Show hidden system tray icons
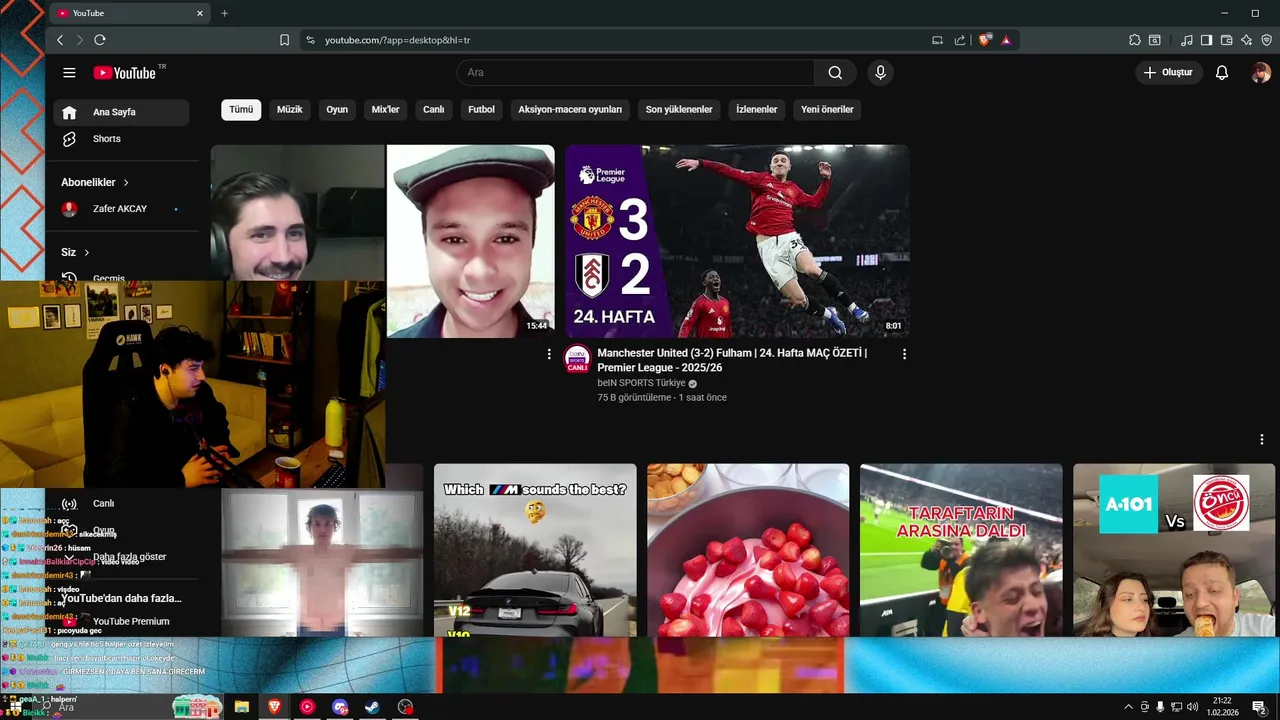 1128,707
